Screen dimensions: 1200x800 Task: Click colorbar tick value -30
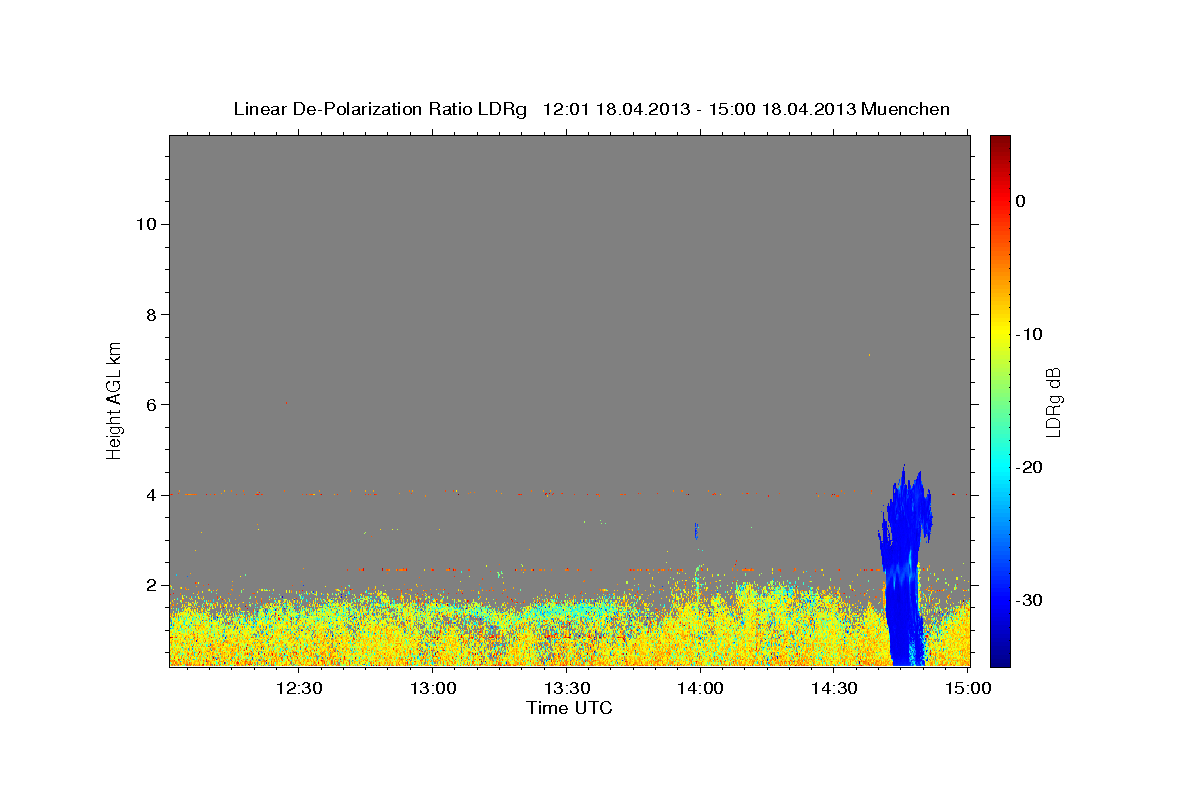coord(1029,600)
